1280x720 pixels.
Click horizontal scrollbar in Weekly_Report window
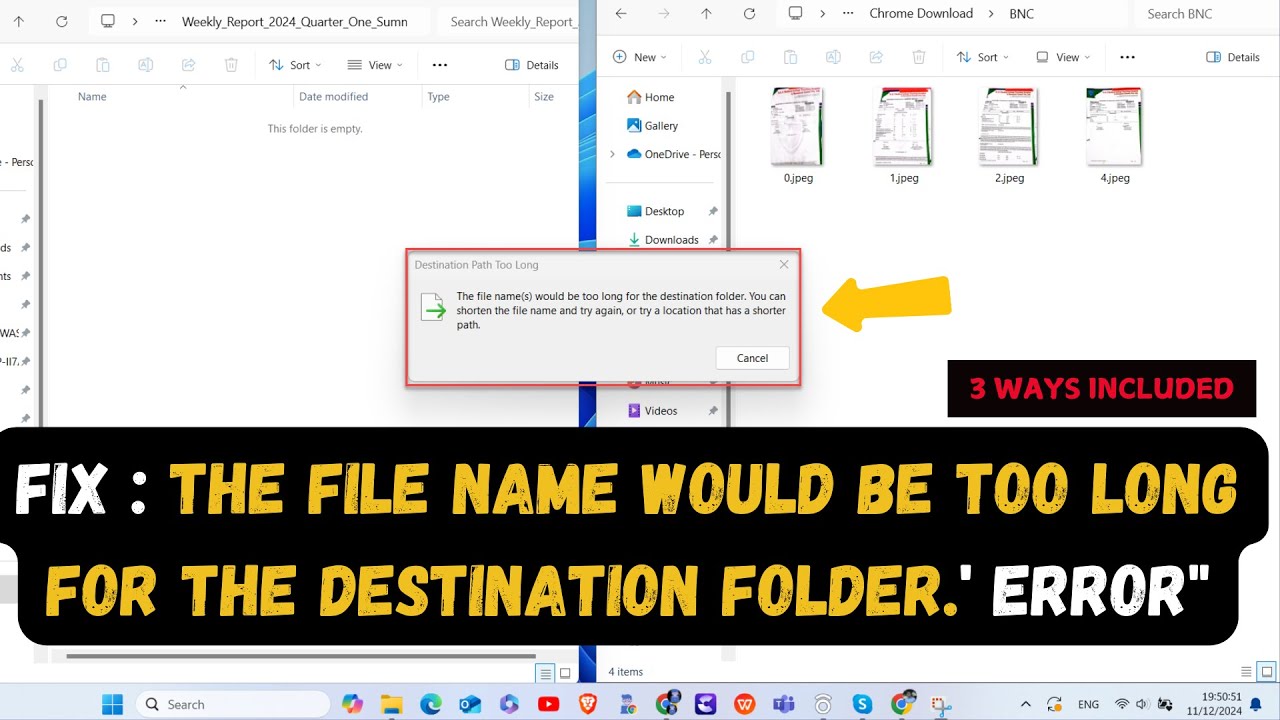(300, 657)
